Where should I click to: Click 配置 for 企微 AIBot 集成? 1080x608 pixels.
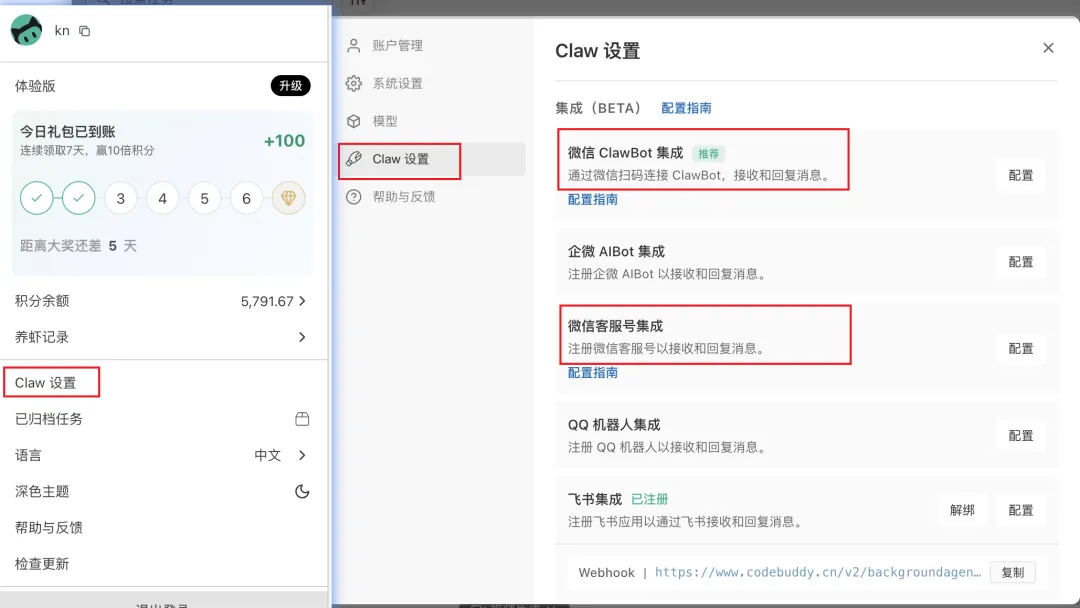pyautogui.click(x=1021, y=262)
